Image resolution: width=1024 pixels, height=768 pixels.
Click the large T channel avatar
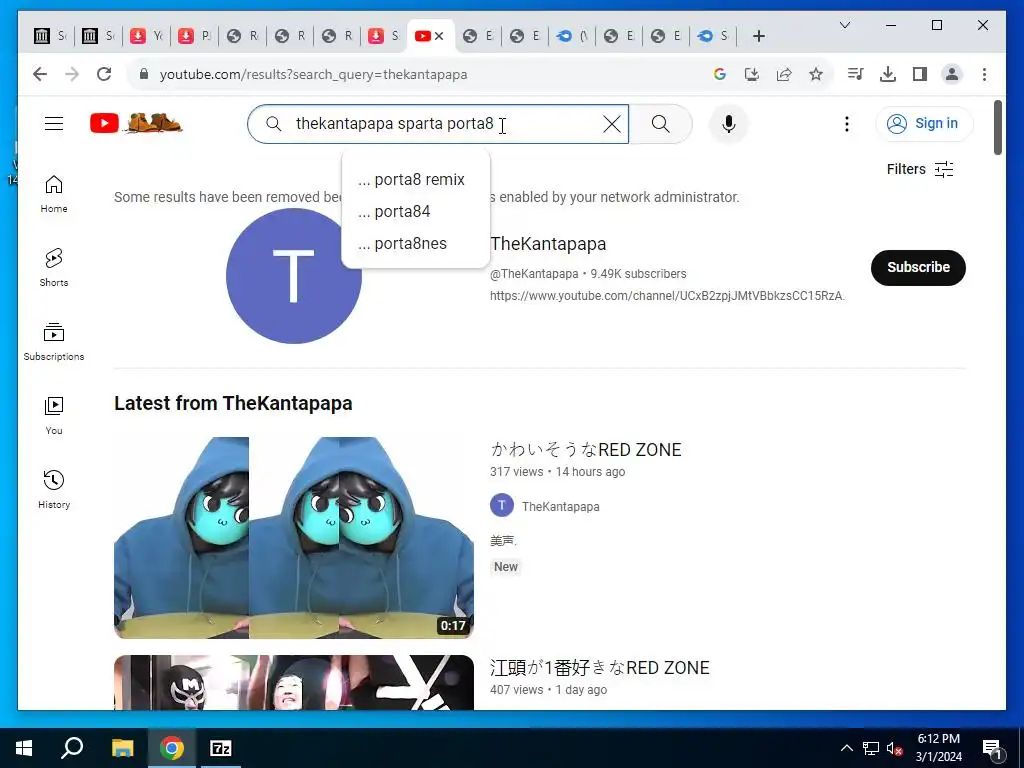click(x=293, y=276)
